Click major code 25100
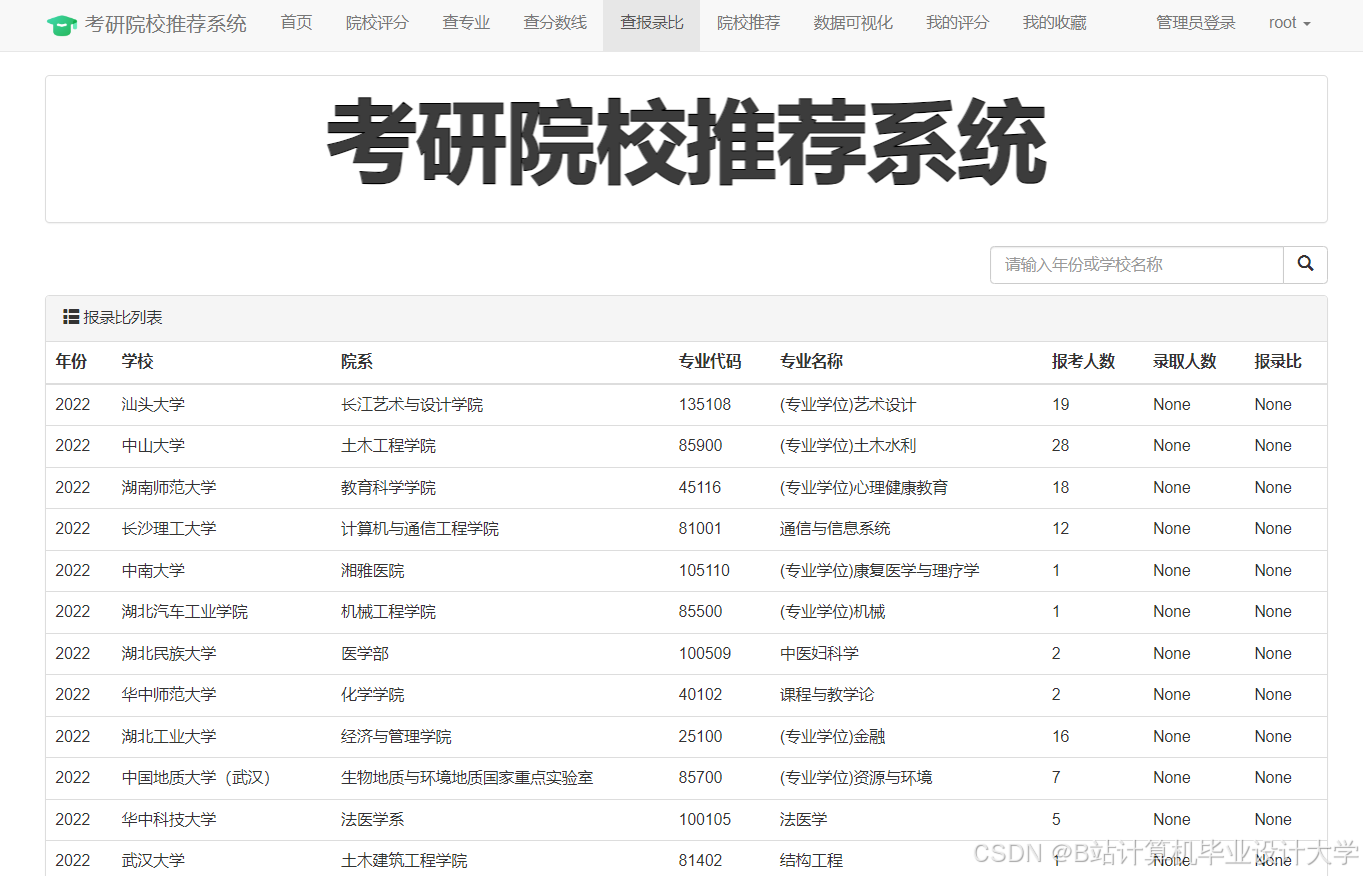The width and height of the screenshot is (1363, 876). (700, 737)
